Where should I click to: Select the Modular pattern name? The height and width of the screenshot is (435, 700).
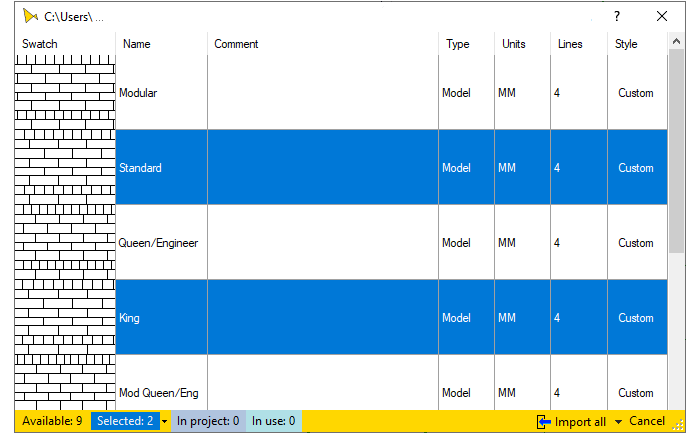click(x=138, y=93)
